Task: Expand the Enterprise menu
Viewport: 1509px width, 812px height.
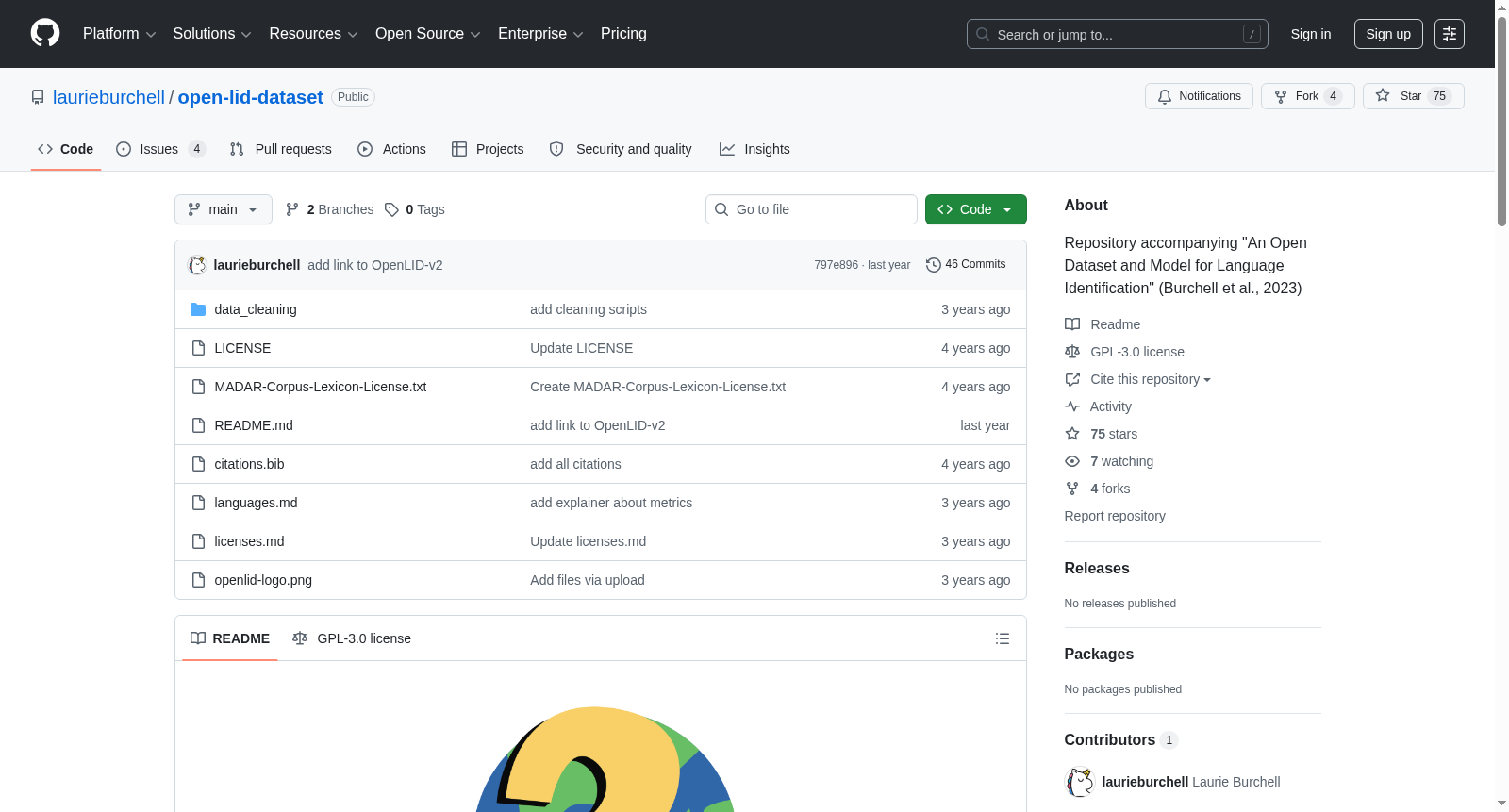Action: 540,34
